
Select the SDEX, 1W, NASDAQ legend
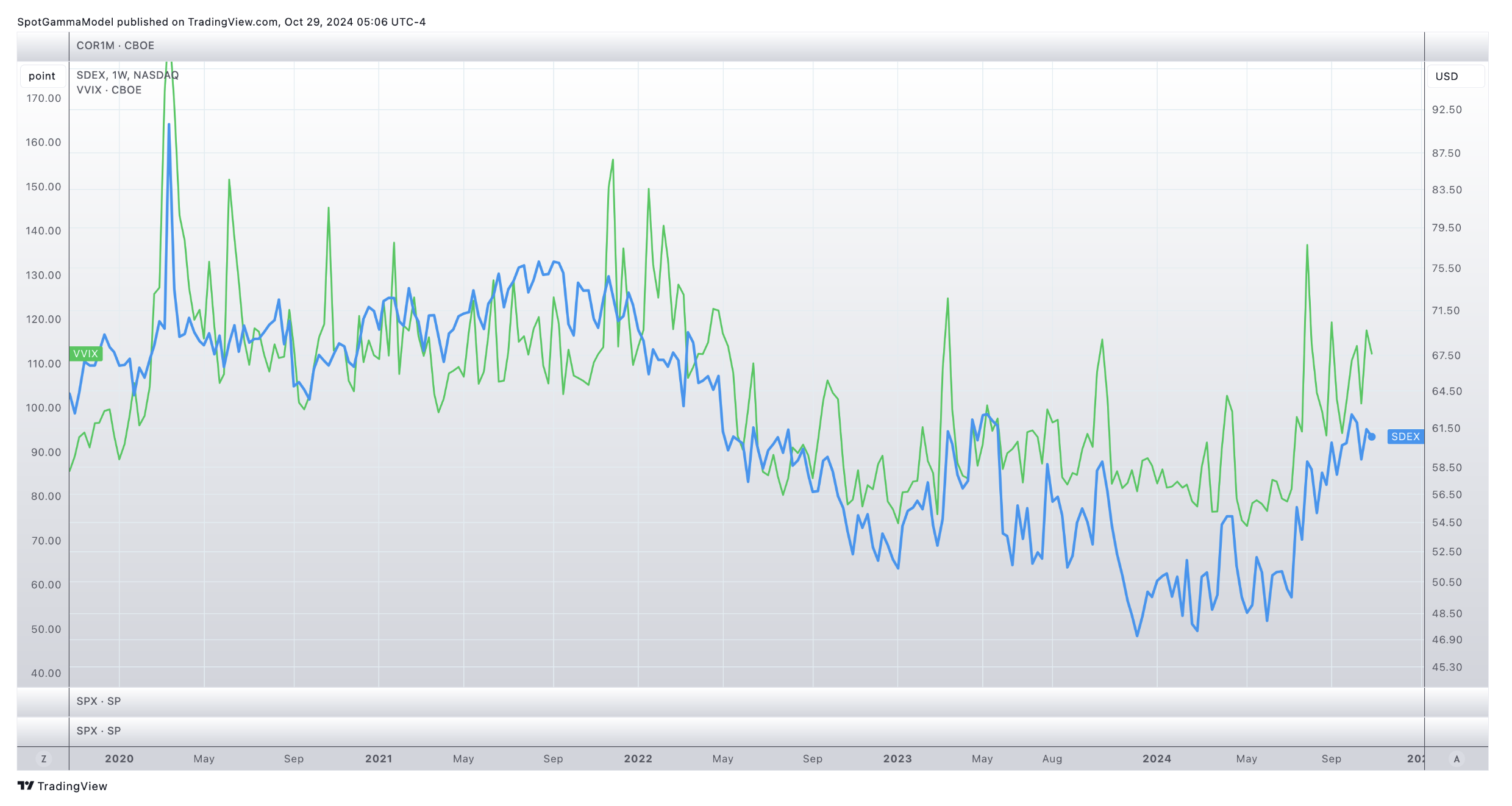coord(127,75)
